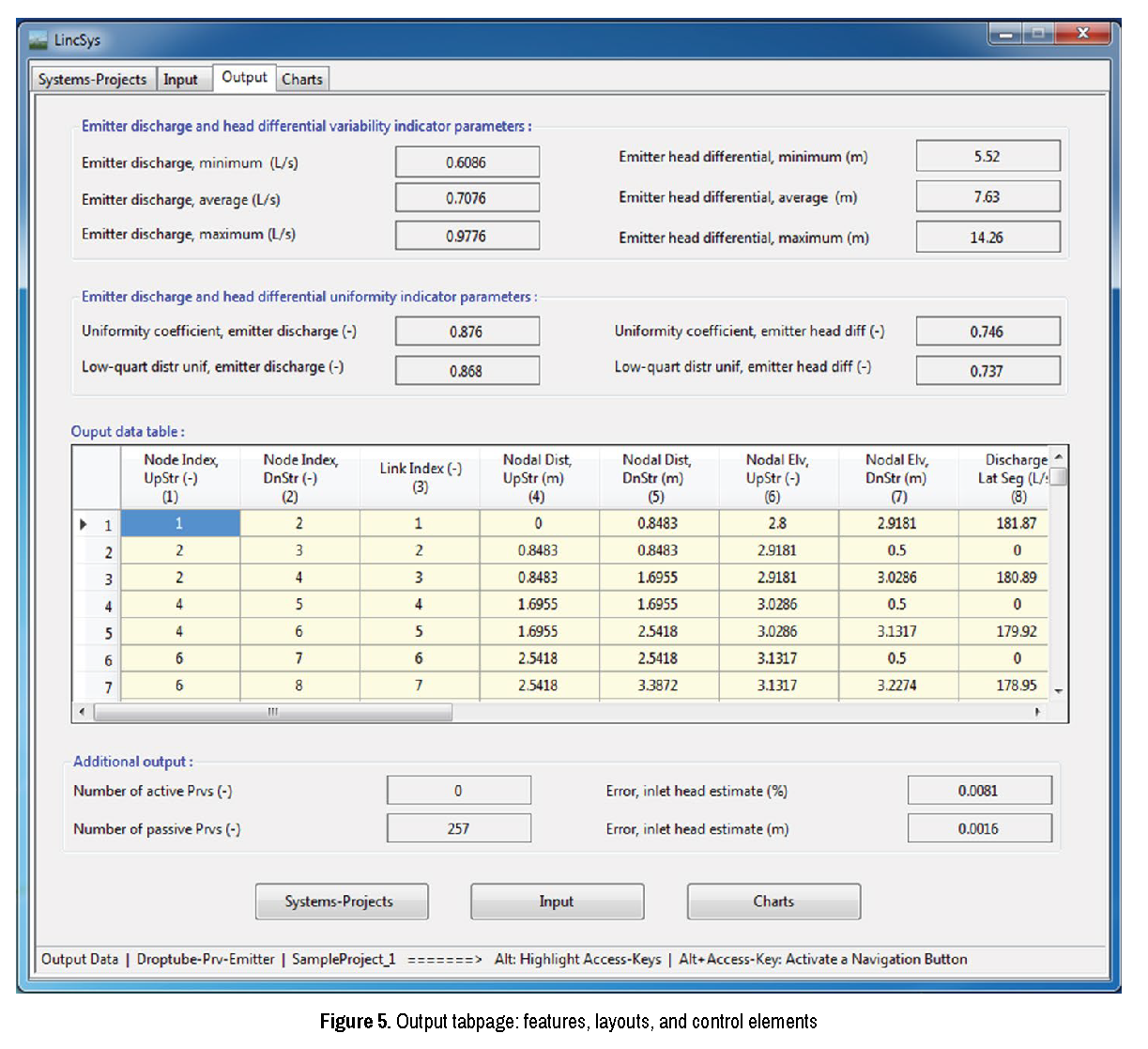This screenshot has height=1049, width=1148.
Task: Select the Number of passive Prvs field
Action: (x=458, y=828)
